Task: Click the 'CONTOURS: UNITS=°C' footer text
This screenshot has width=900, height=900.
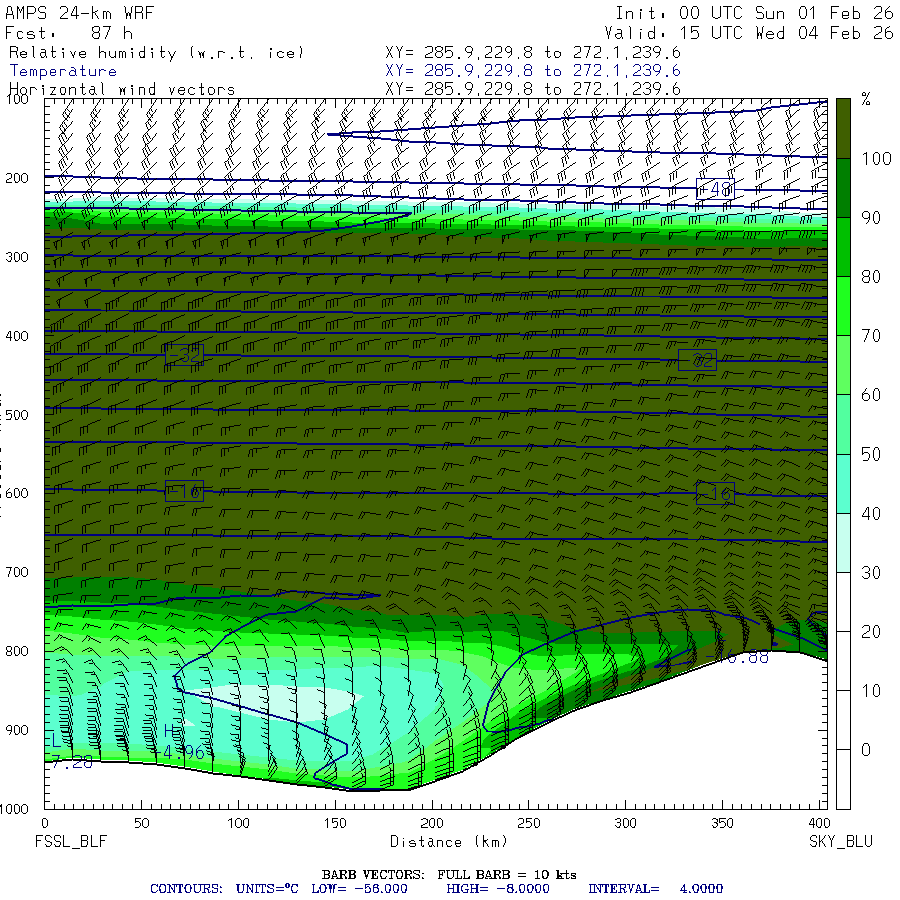Action: [x=224, y=889]
